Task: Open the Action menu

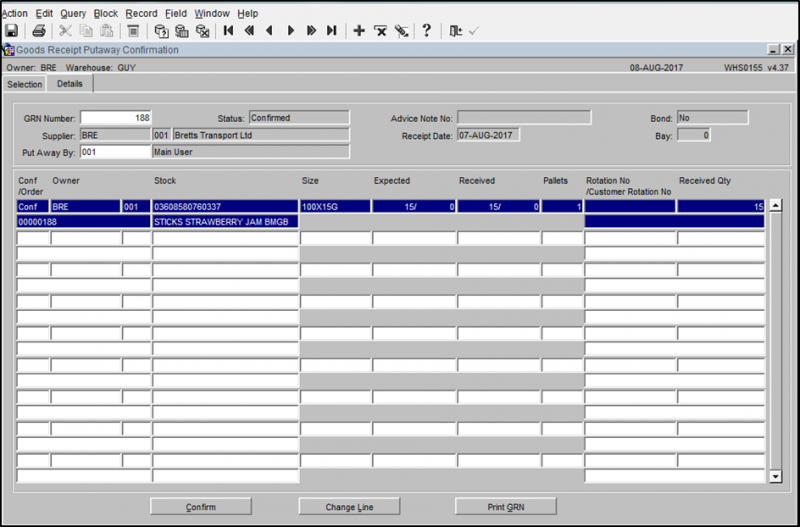Action: [14, 13]
